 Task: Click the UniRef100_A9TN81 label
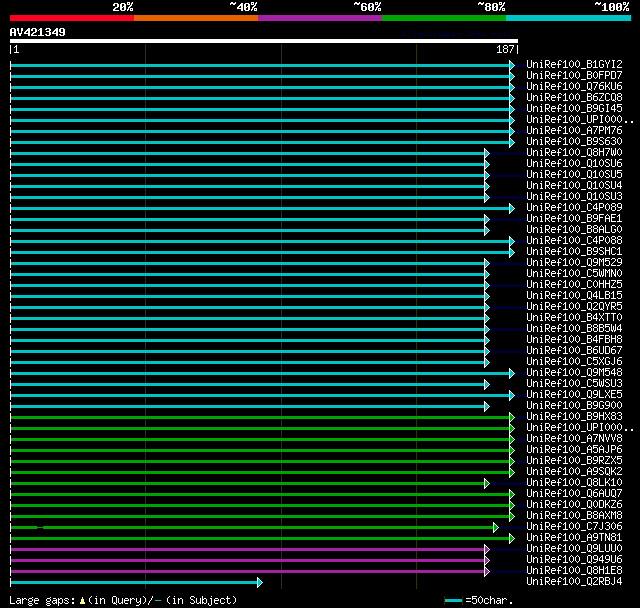coord(574,538)
